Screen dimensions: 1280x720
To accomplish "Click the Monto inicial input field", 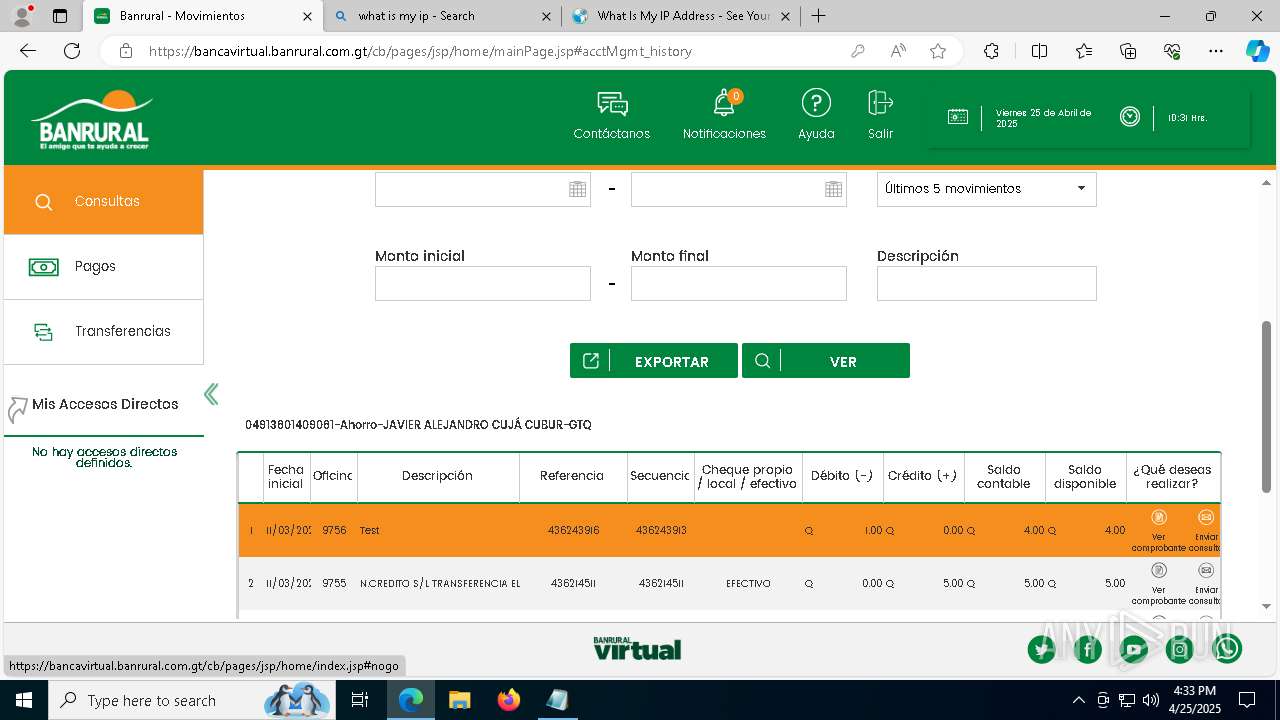I will tap(483, 283).
